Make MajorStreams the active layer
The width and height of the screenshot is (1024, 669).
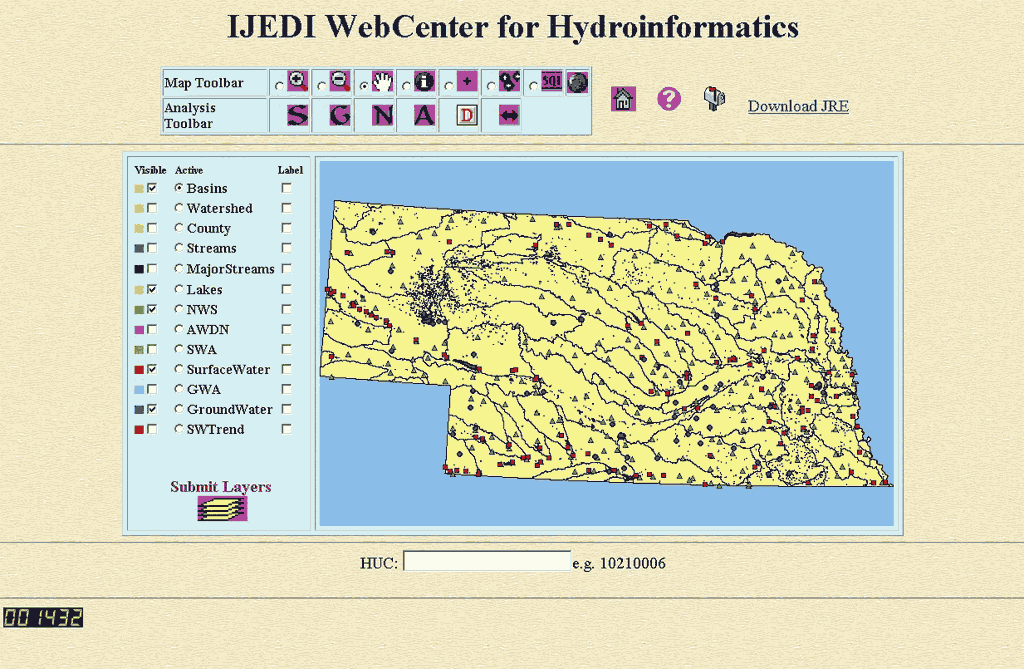pyautogui.click(x=179, y=269)
